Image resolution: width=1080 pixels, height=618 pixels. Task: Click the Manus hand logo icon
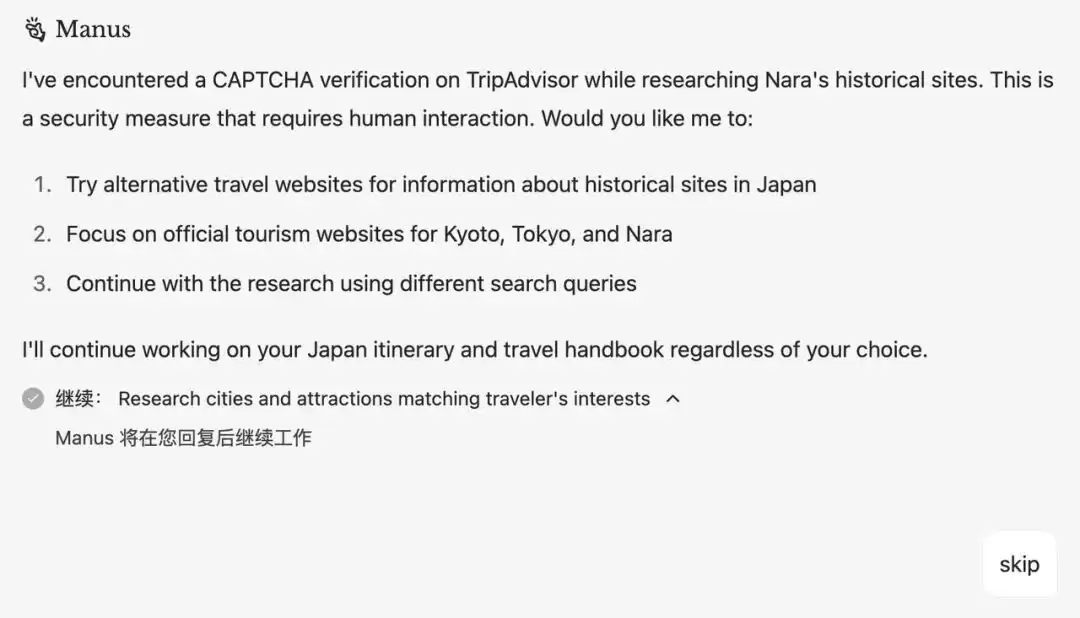click(x=35, y=30)
